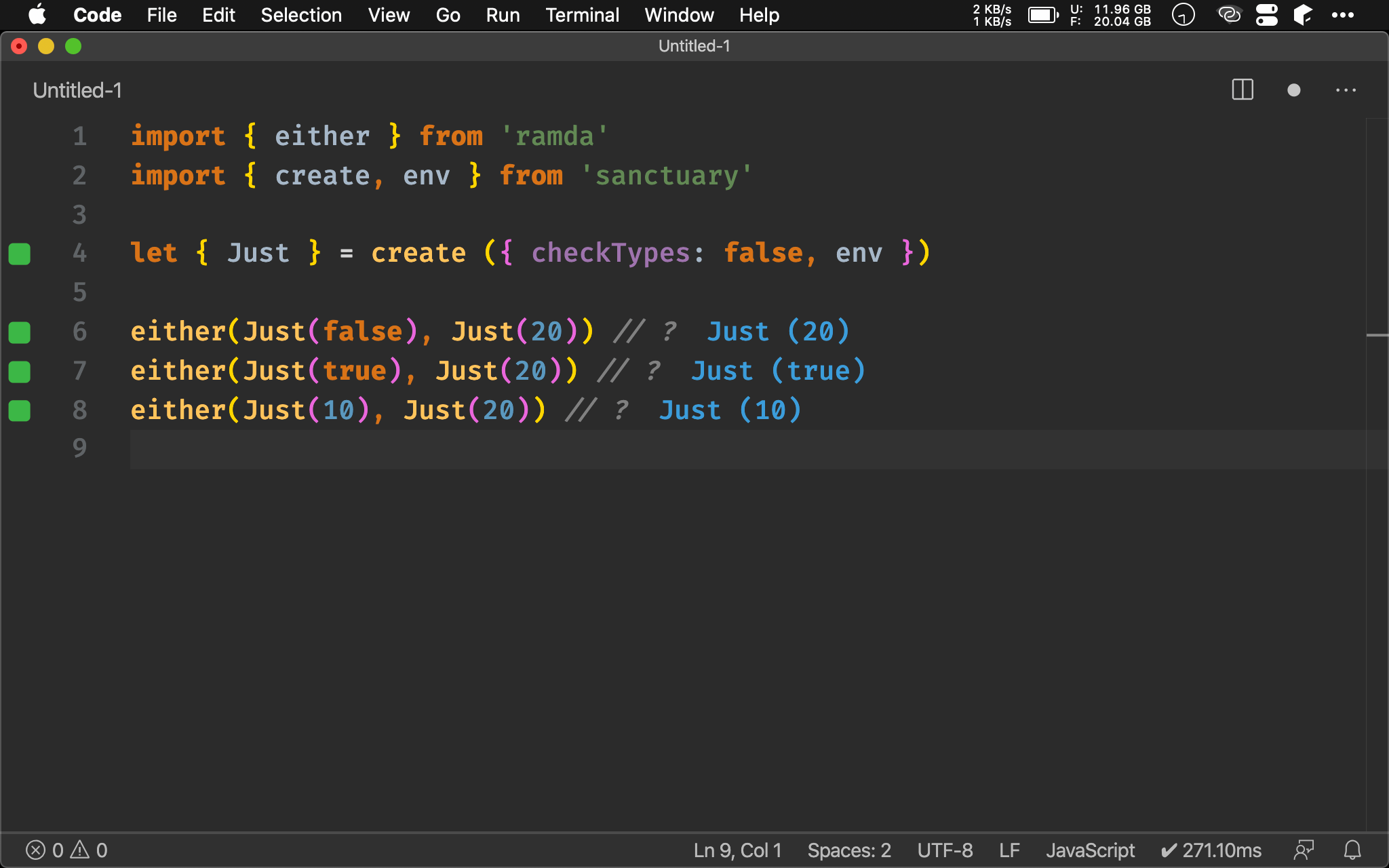1389x868 pixels.
Task: Select the Untitled-1 editor tab
Action: tap(77, 90)
